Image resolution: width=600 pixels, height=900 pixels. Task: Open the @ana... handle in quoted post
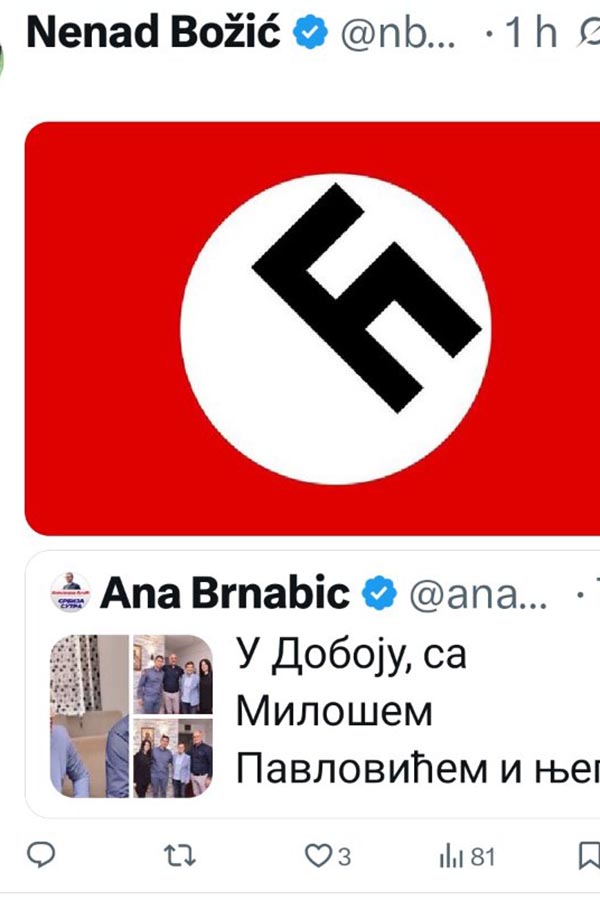[478, 595]
